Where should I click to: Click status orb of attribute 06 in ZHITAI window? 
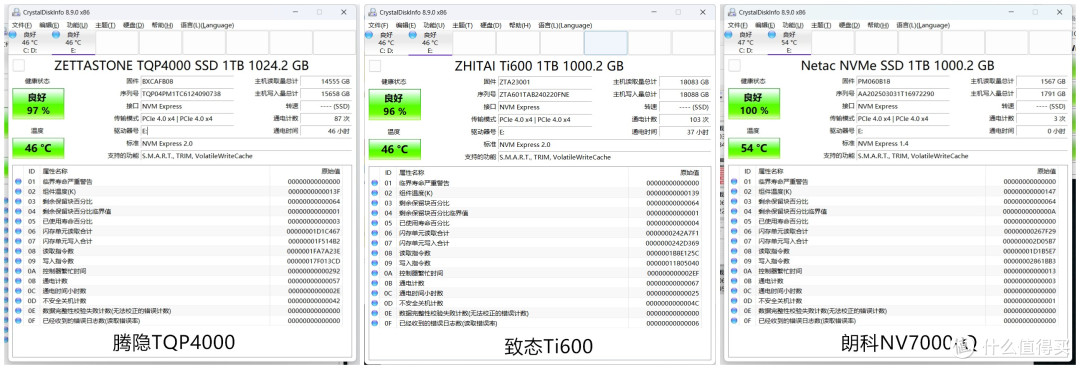pyautogui.click(x=375, y=233)
